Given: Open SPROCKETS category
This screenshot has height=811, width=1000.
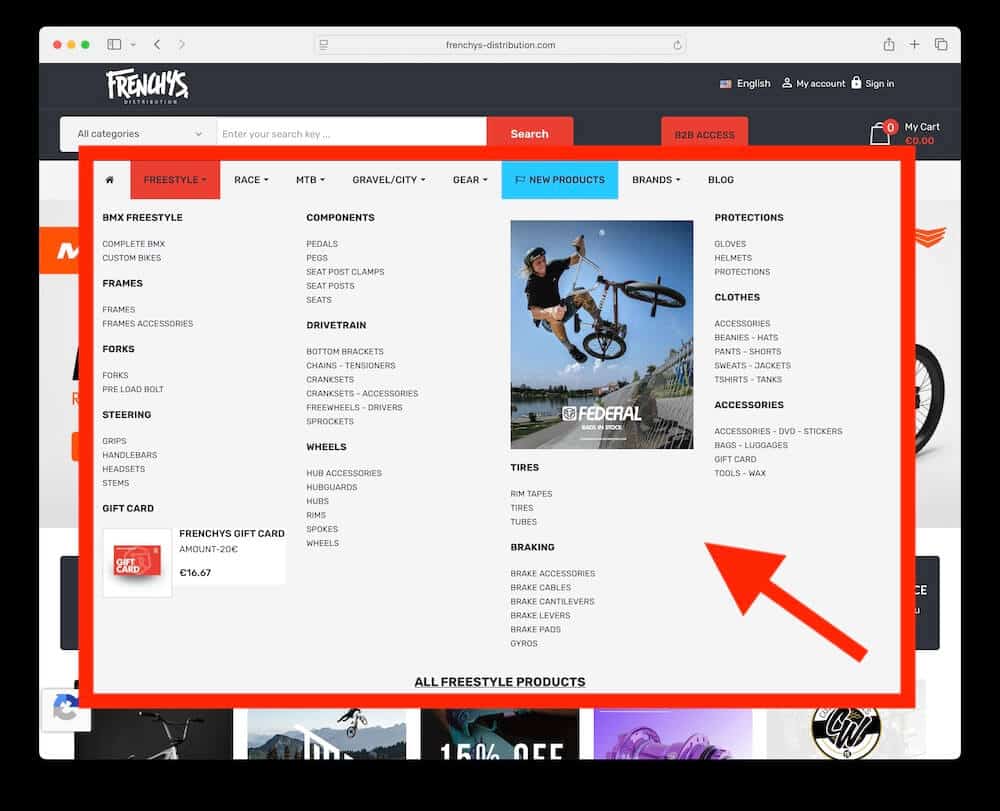Looking at the screenshot, I should point(329,421).
